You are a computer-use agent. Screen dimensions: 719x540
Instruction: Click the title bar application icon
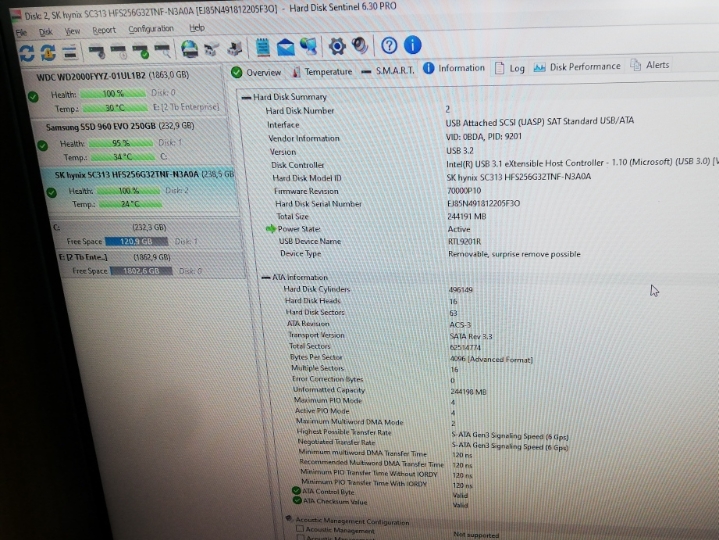(x=16, y=17)
